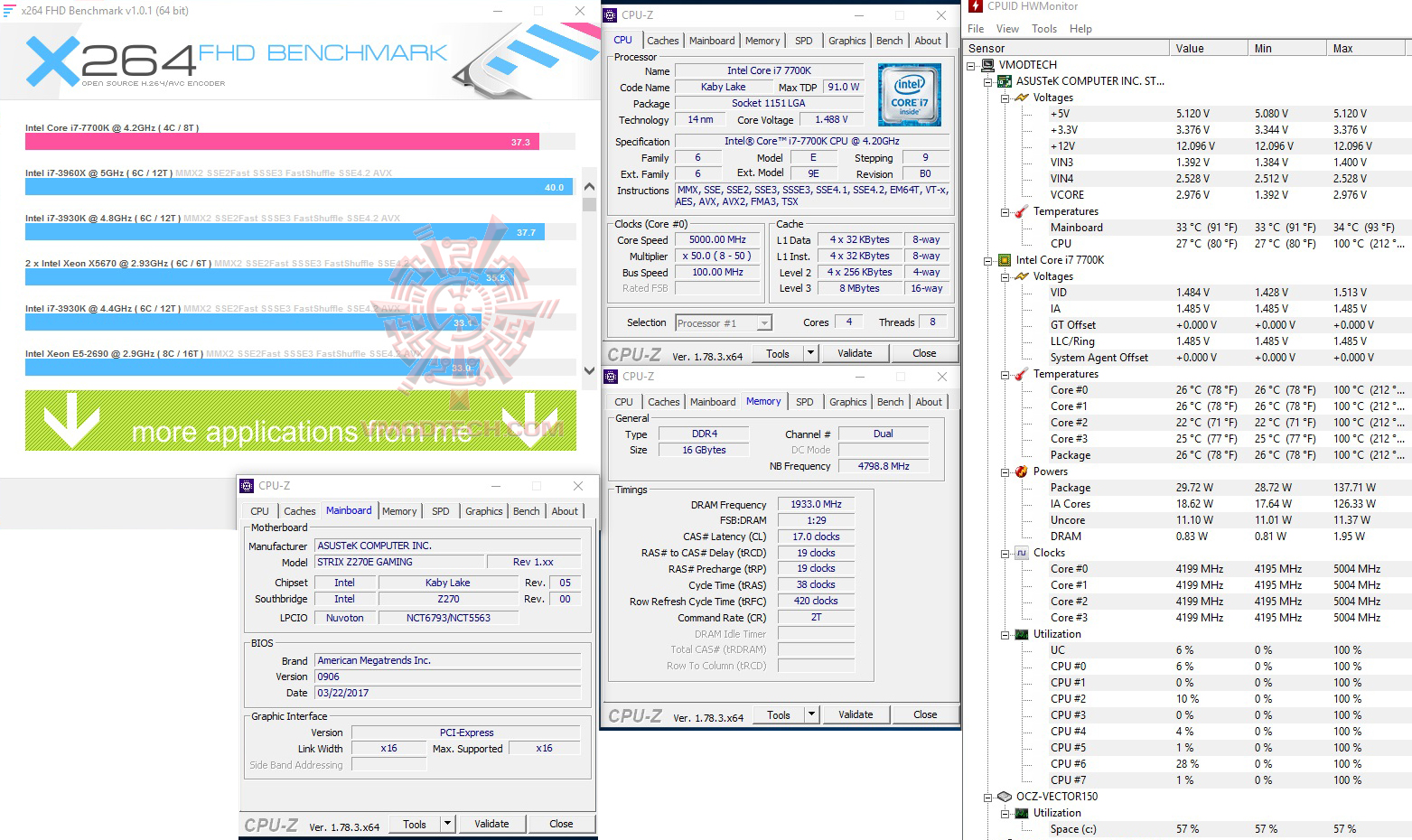Click the OCZ-VECTOR150 drive icon
This screenshot has width=1412, height=840.
point(1005,796)
